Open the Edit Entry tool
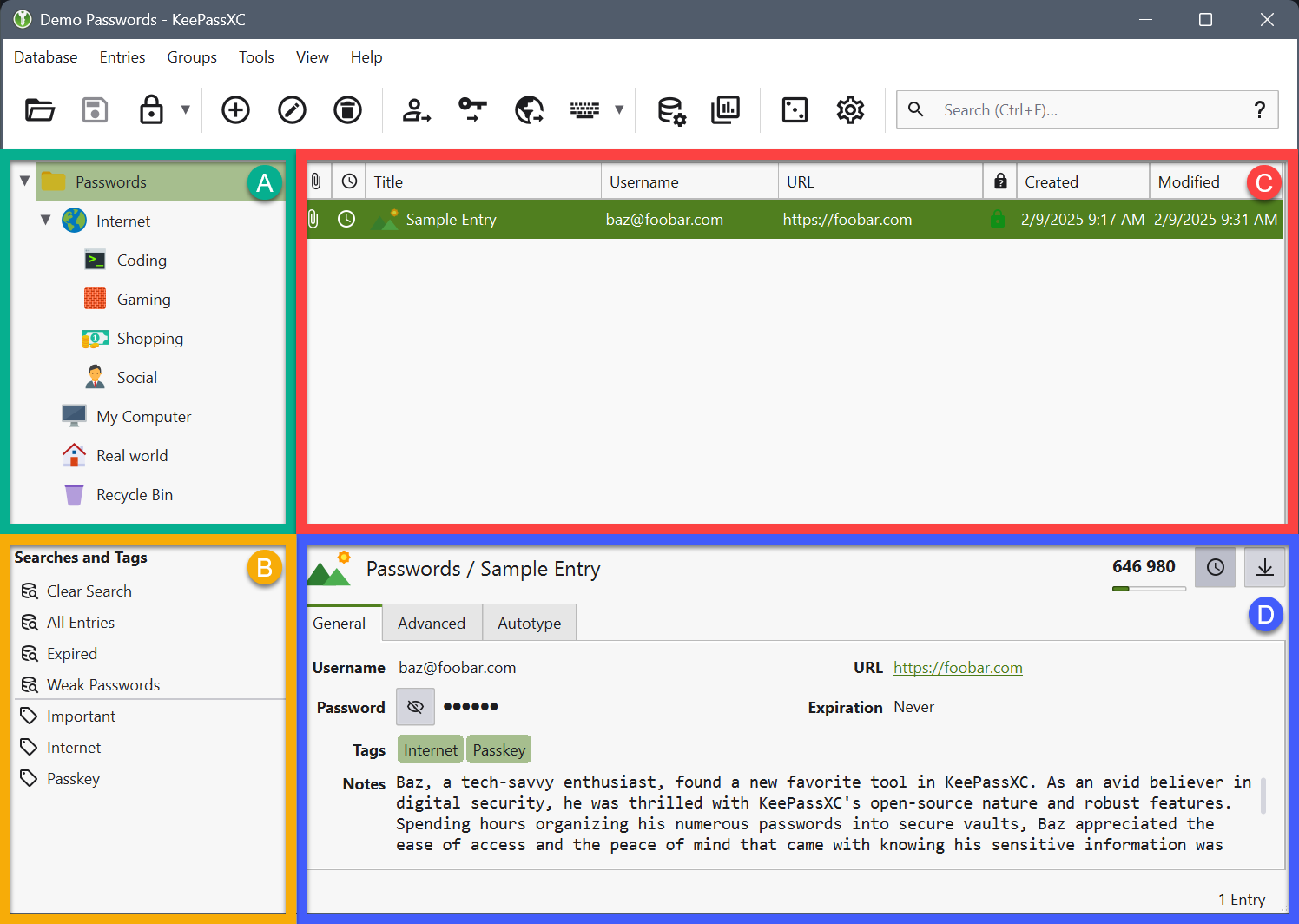1299x924 pixels. point(292,109)
